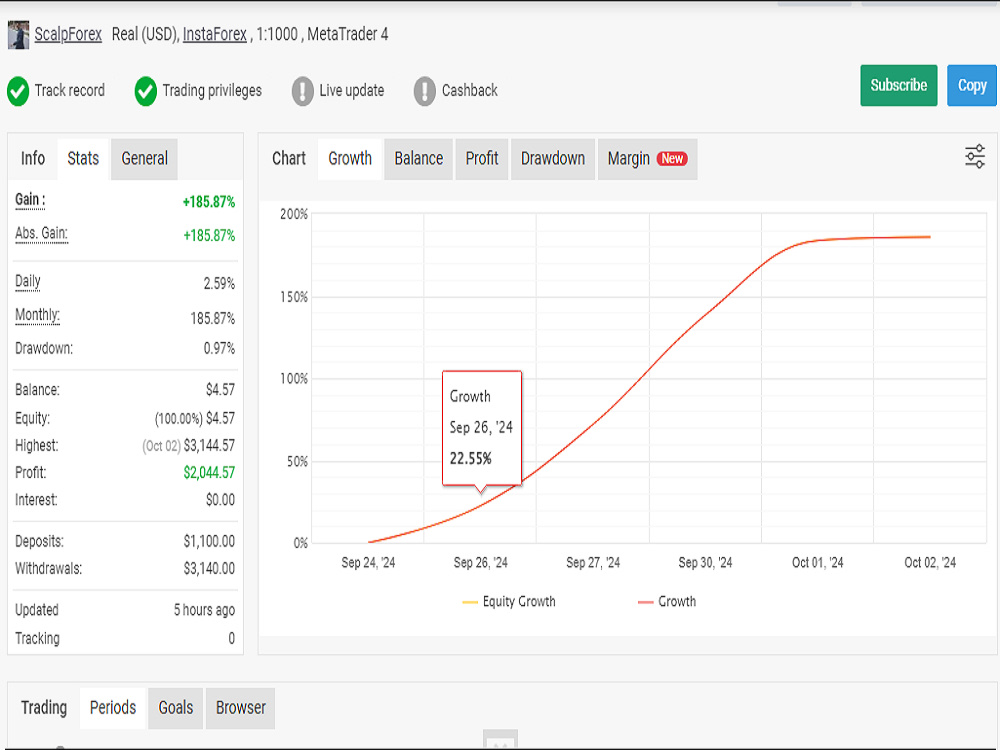Click the Abs. Gain label
This screenshot has height=750, width=1000.
point(41,234)
